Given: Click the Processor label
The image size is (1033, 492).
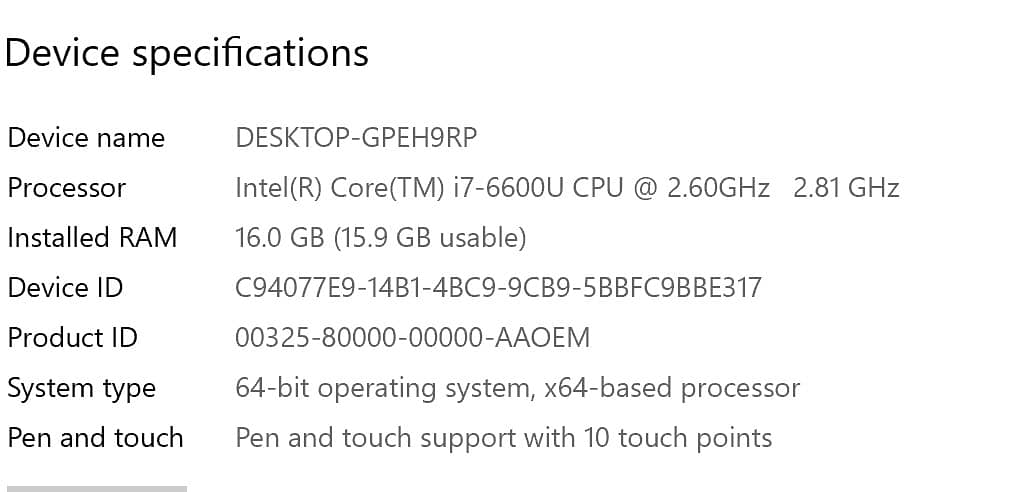Looking at the screenshot, I should coord(67,188).
